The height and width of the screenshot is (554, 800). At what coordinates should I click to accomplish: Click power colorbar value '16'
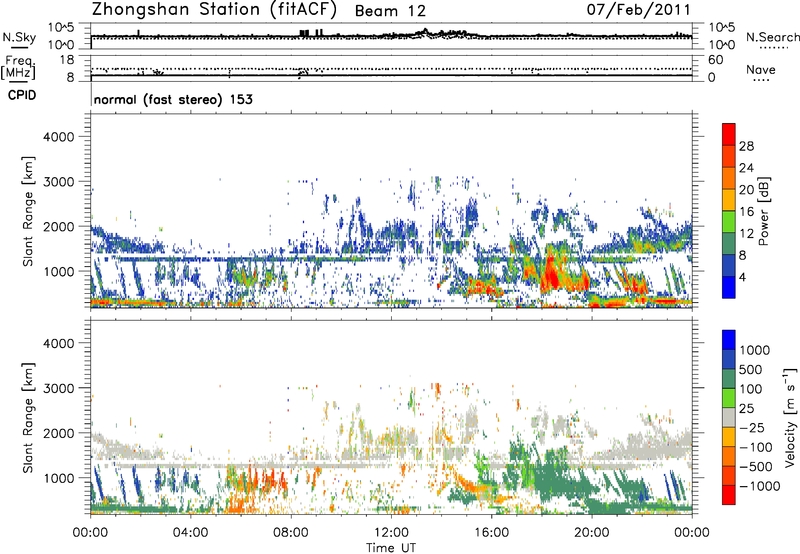pos(746,212)
